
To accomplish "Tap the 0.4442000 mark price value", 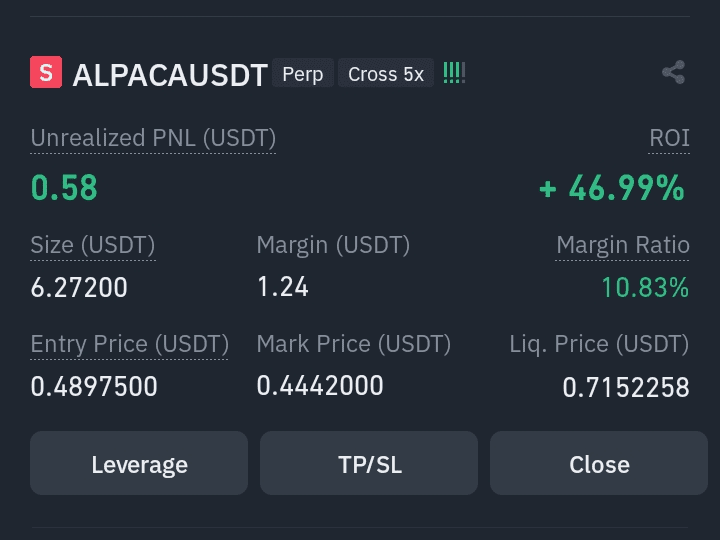I will [320, 386].
